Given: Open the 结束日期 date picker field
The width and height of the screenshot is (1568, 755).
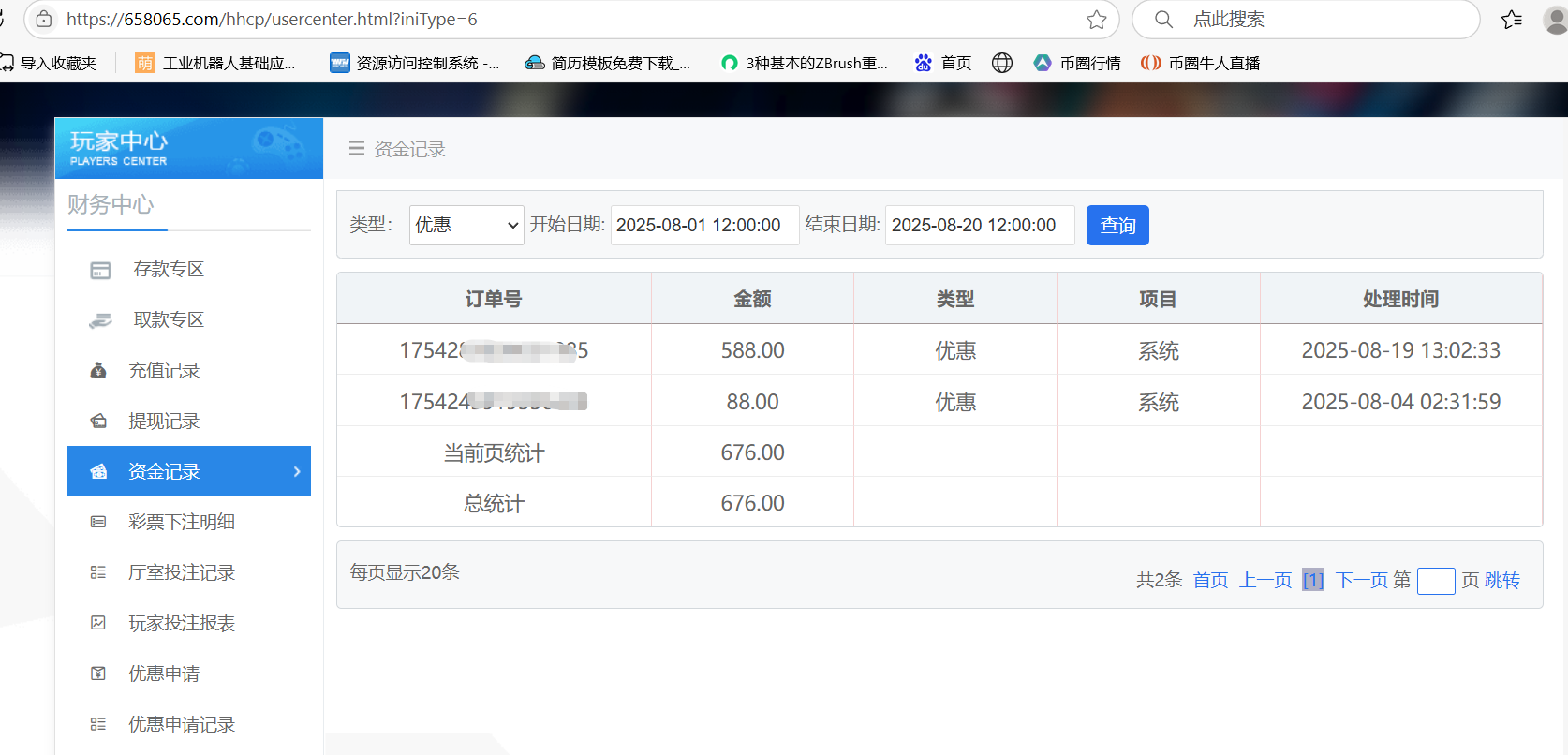Looking at the screenshot, I should (979, 226).
